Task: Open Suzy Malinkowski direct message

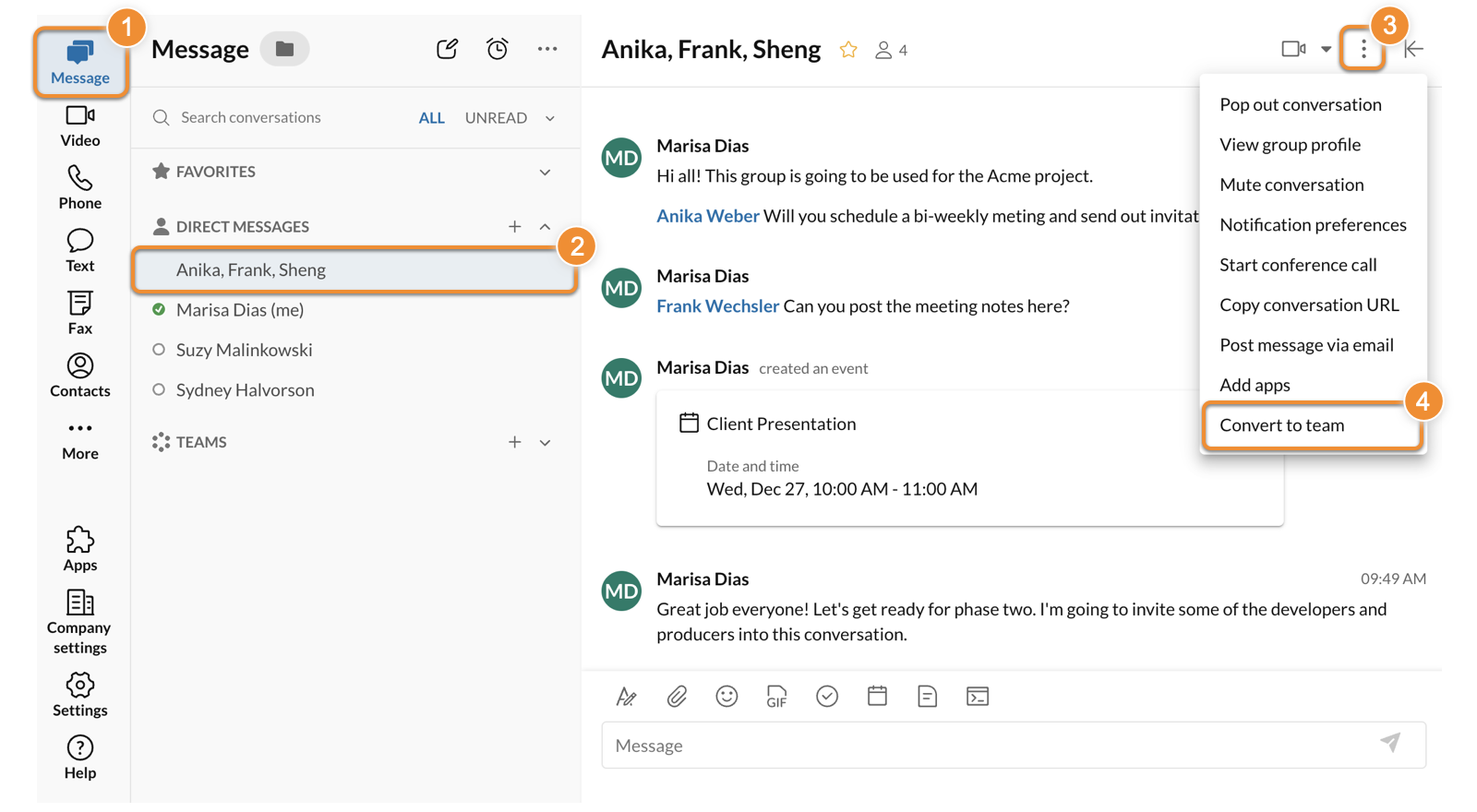Action: pos(244,350)
